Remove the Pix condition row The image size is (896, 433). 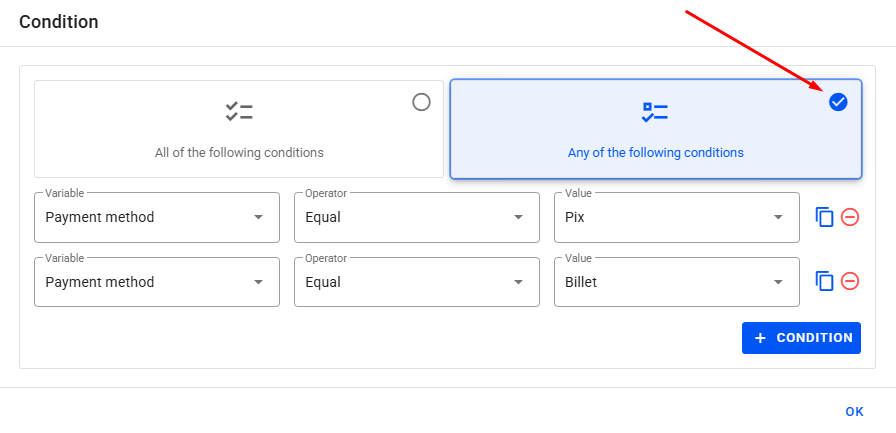(850, 217)
